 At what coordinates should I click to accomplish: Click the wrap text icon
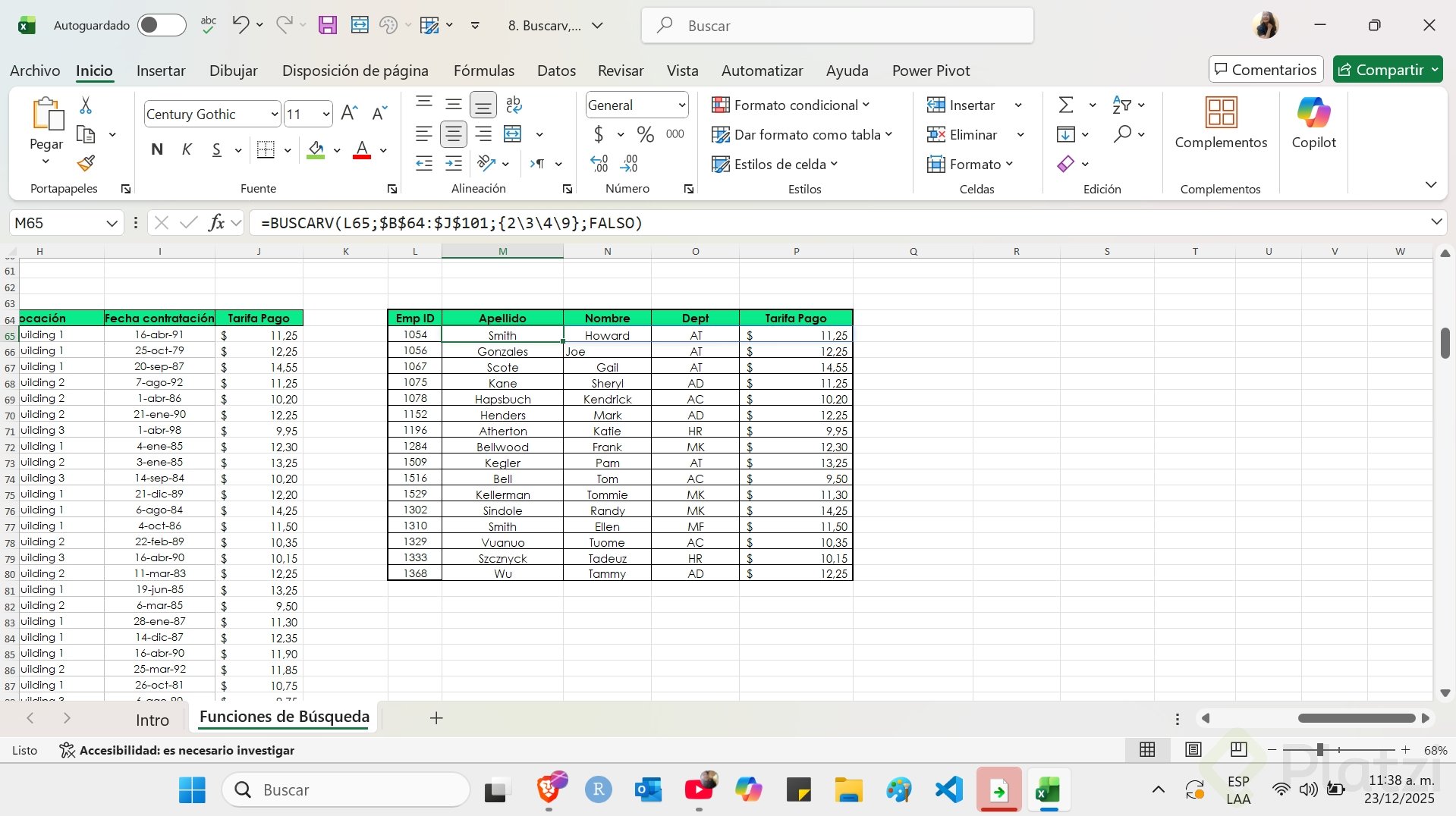pos(514,105)
